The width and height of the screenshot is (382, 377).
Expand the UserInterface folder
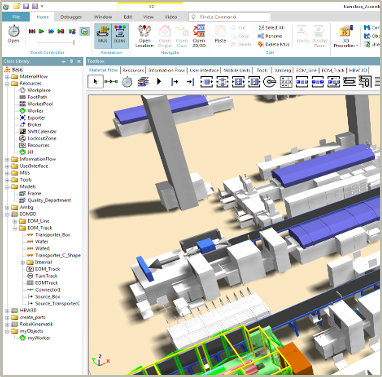(7, 166)
